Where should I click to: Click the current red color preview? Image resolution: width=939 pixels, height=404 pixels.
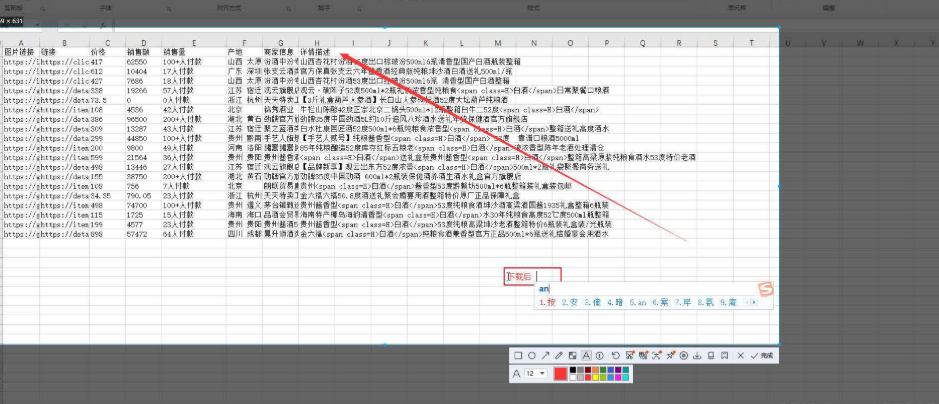[560, 374]
